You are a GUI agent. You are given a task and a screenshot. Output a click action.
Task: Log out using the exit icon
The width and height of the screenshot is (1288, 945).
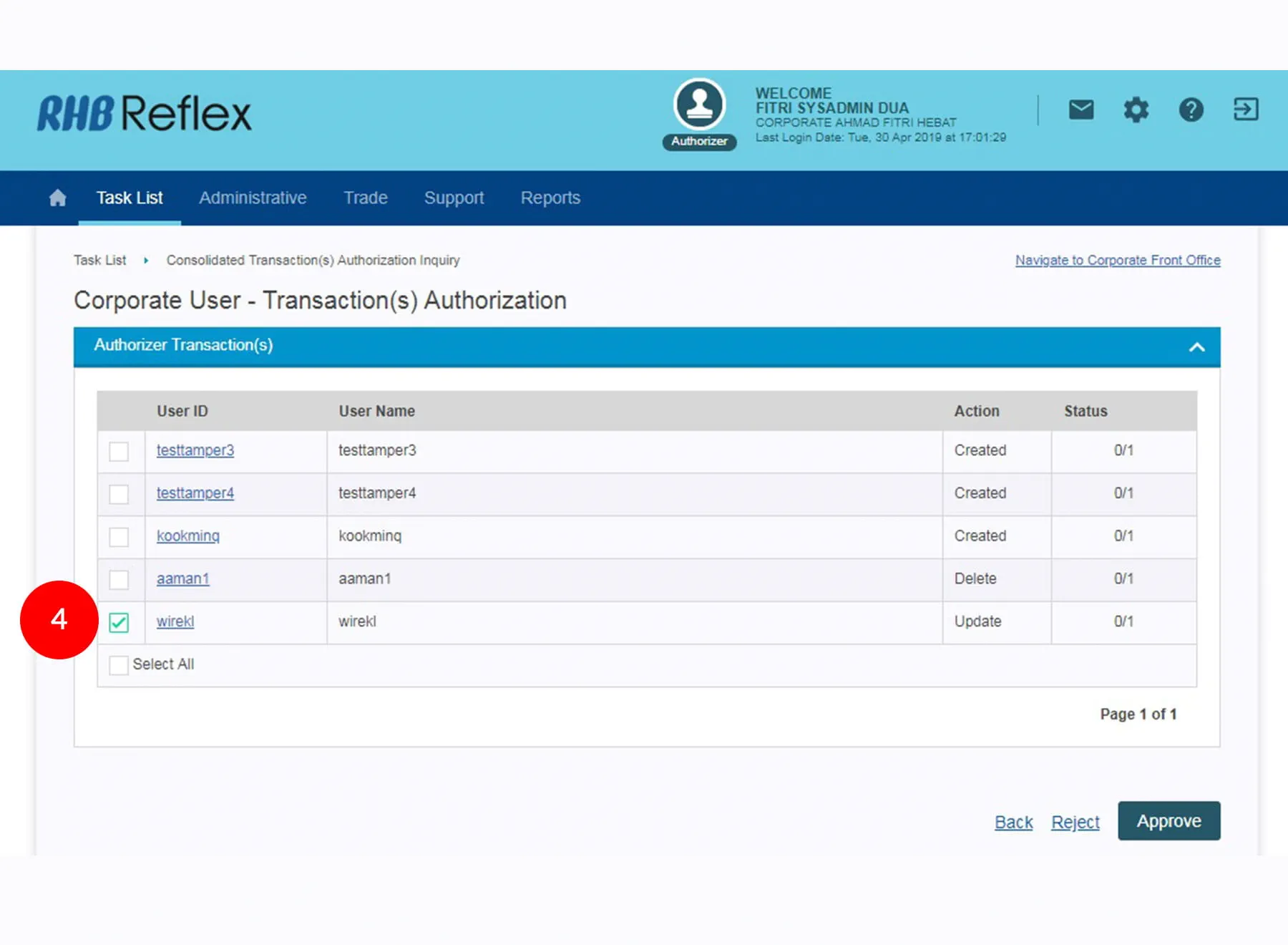(x=1245, y=110)
